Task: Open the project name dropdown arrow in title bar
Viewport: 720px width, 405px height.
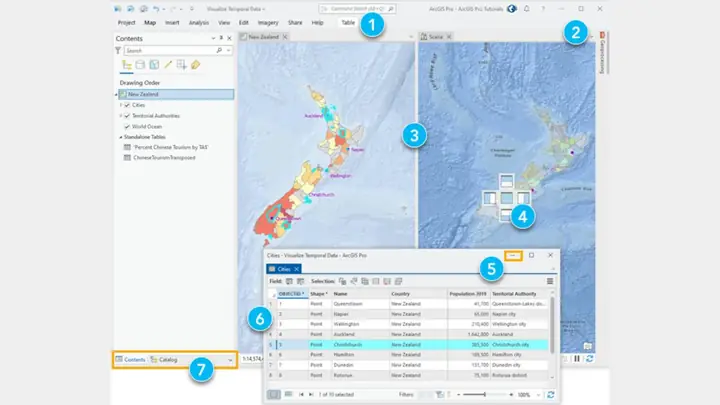Action: pyautogui.click(x=264, y=9)
